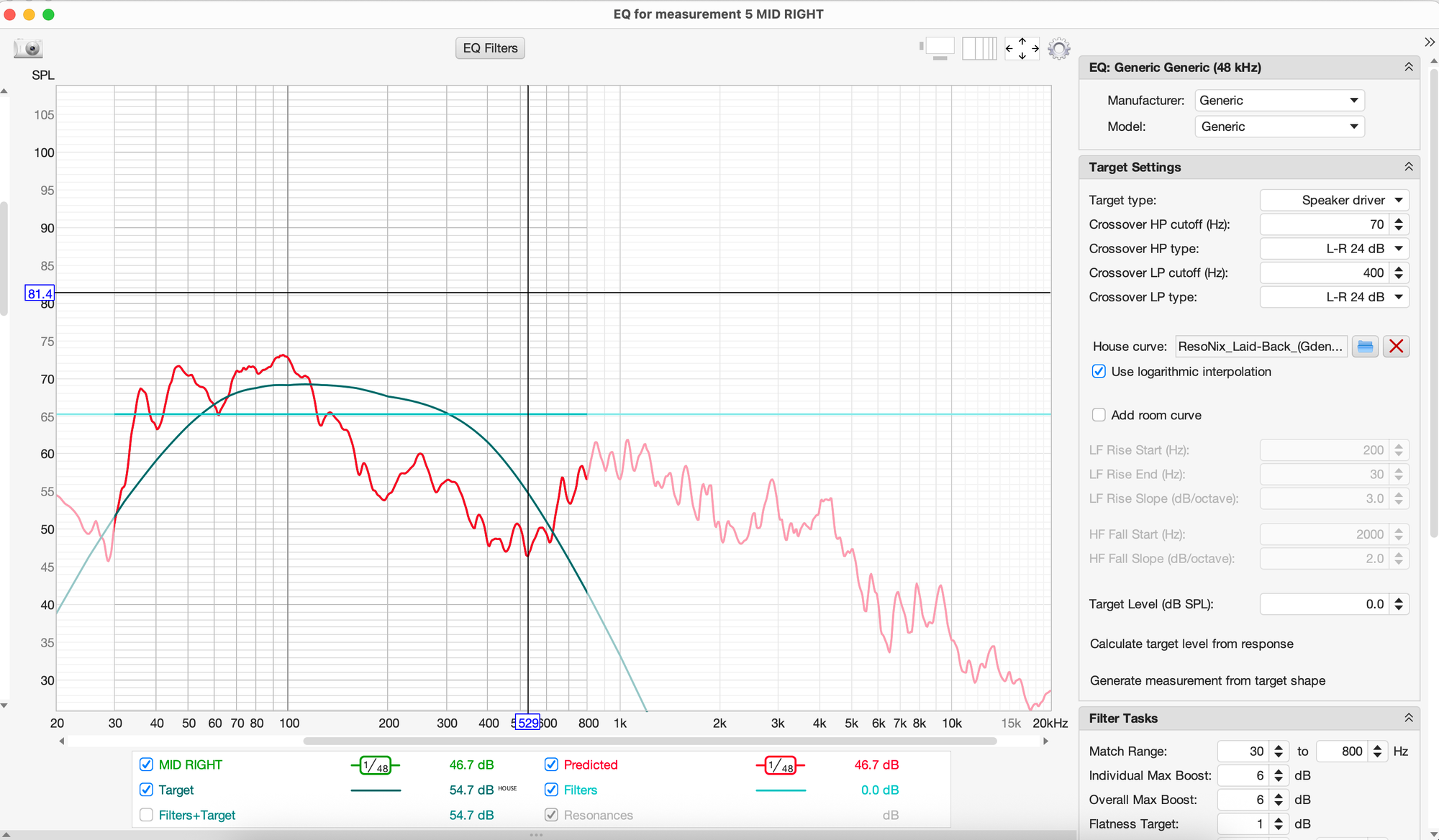Viewport: 1439px width, 840px height.
Task: Open the Manufacturer dropdown
Action: click(1279, 101)
